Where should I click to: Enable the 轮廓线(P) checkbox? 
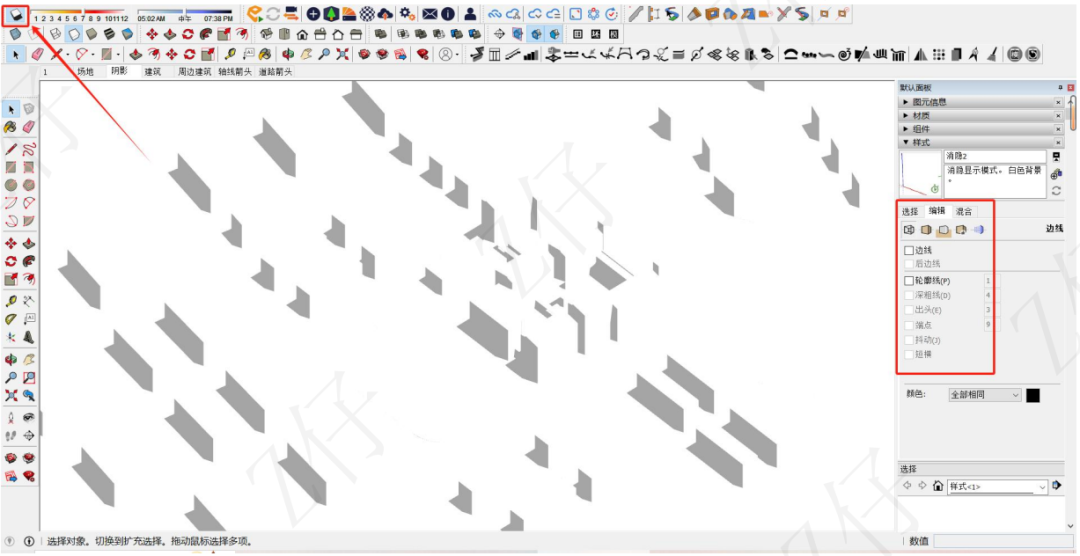(x=908, y=281)
